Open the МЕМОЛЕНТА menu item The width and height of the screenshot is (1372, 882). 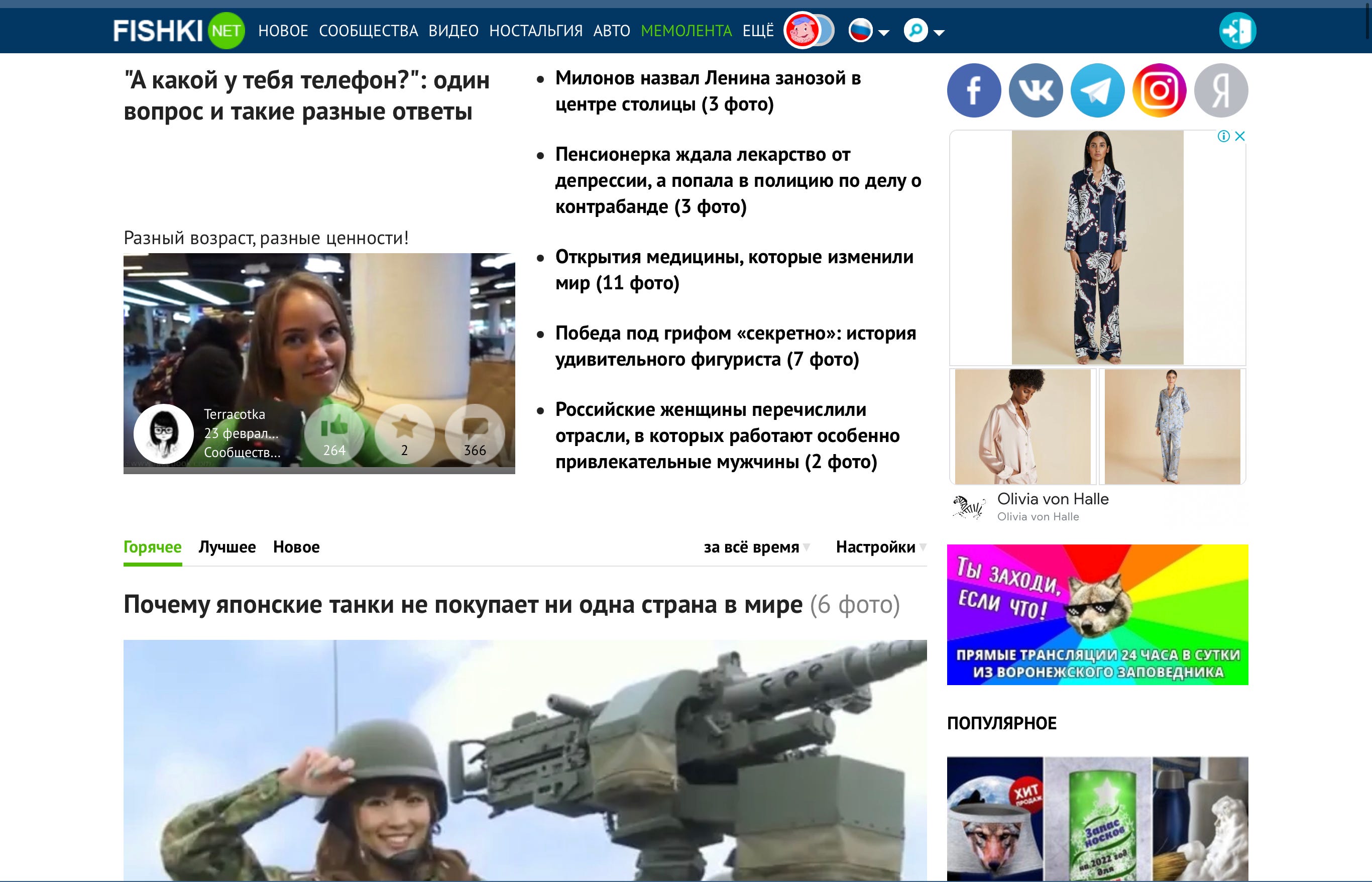pyautogui.click(x=687, y=31)
